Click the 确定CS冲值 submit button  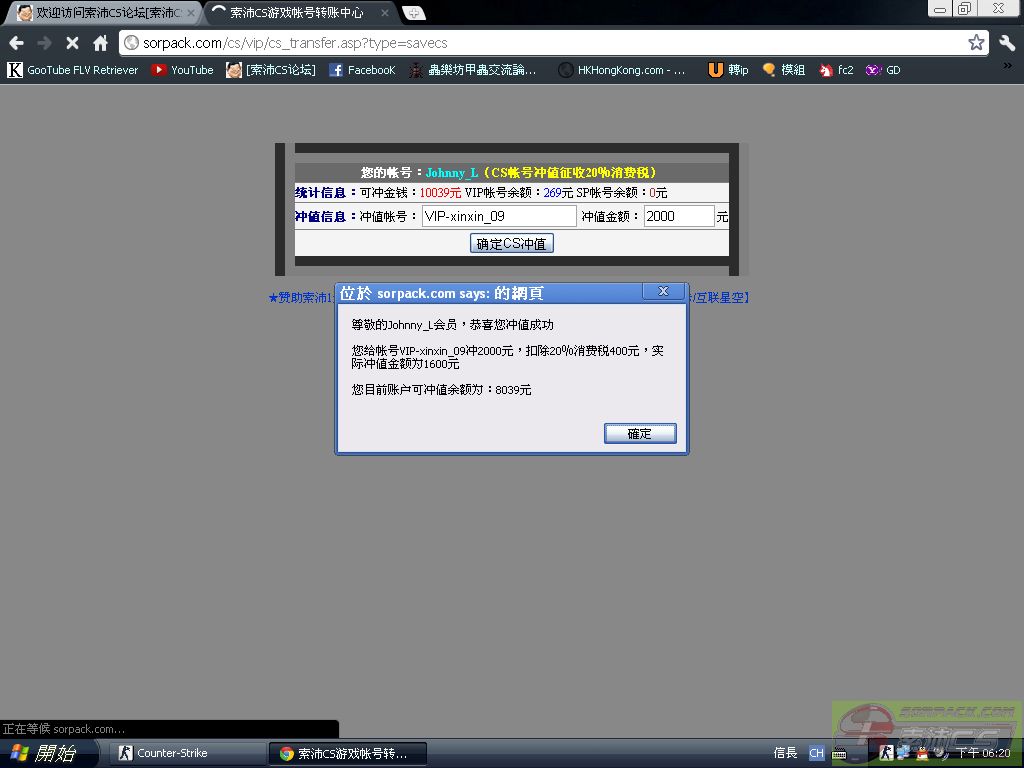(511, 243)
